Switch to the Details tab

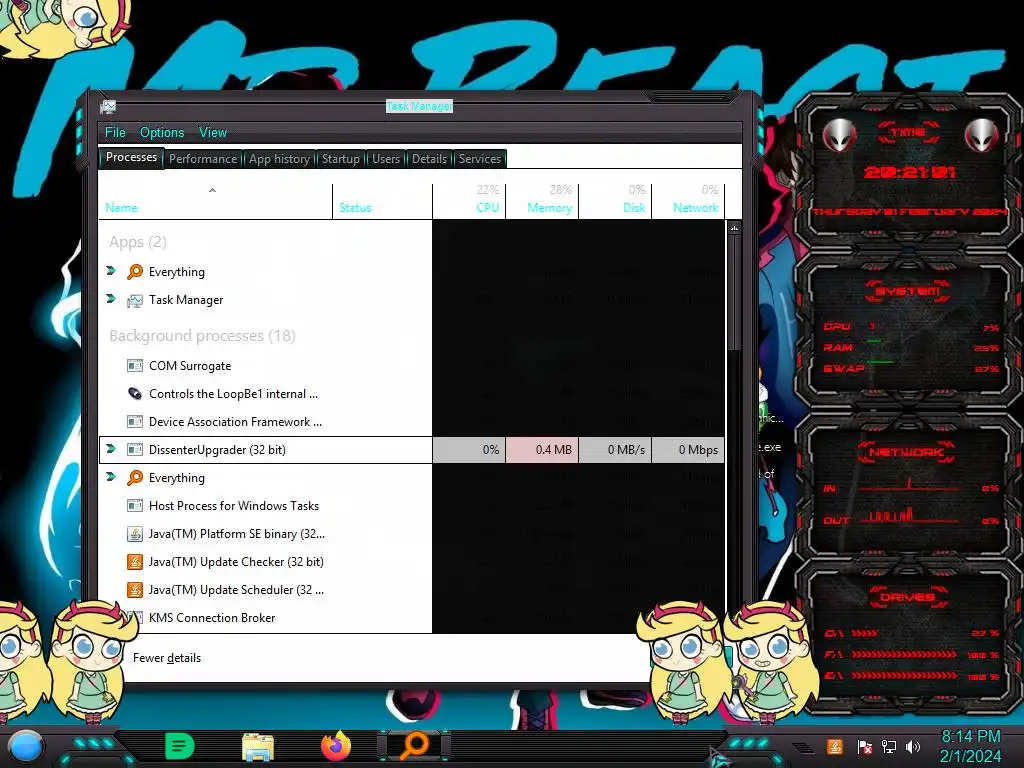[x=429, y=159]
